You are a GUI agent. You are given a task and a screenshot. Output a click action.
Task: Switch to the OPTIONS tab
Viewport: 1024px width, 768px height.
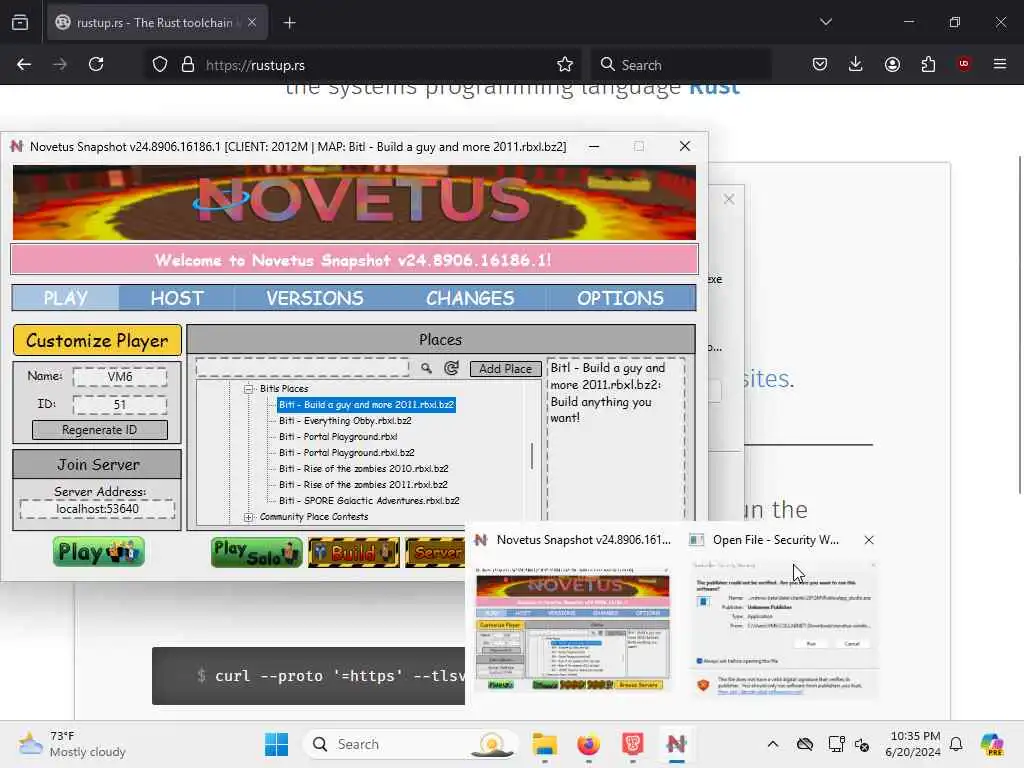click(x=620, y=298)
